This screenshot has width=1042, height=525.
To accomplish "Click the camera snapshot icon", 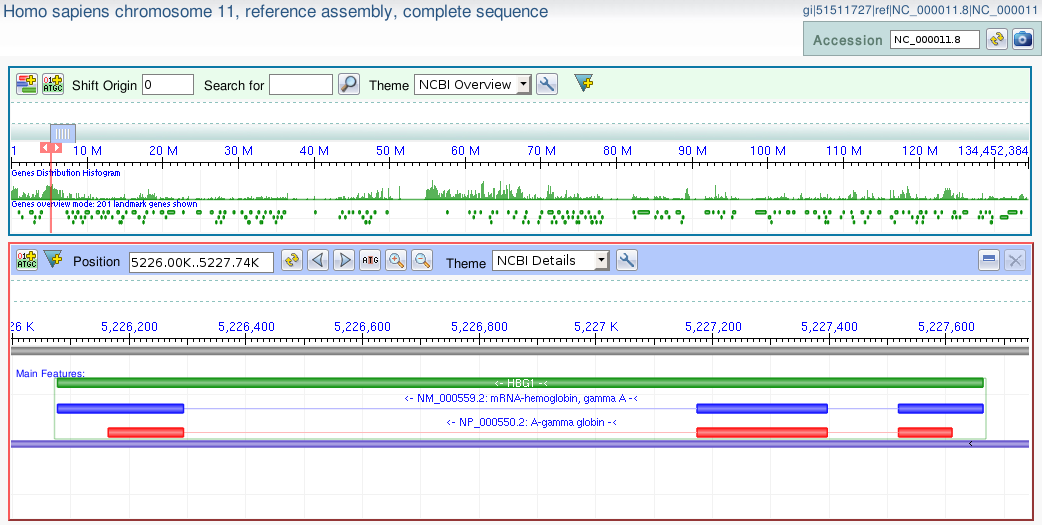I will pos(1023,39).
